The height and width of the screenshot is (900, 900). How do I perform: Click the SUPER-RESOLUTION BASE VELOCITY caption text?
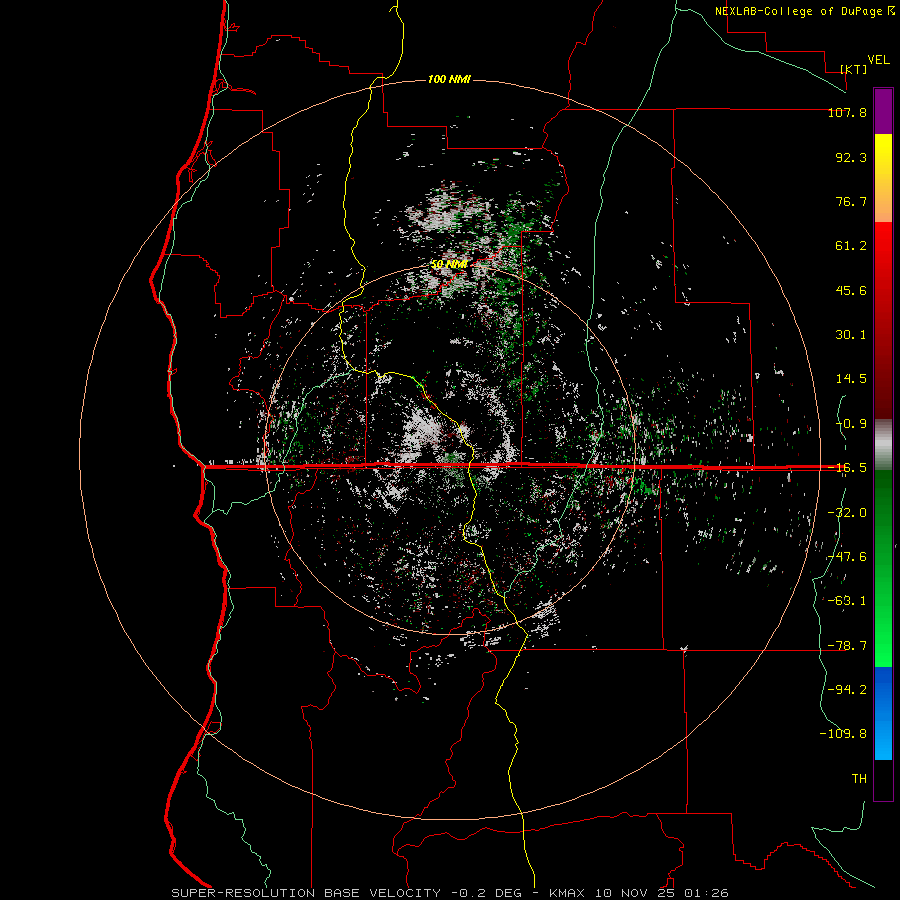click(306, 893)
